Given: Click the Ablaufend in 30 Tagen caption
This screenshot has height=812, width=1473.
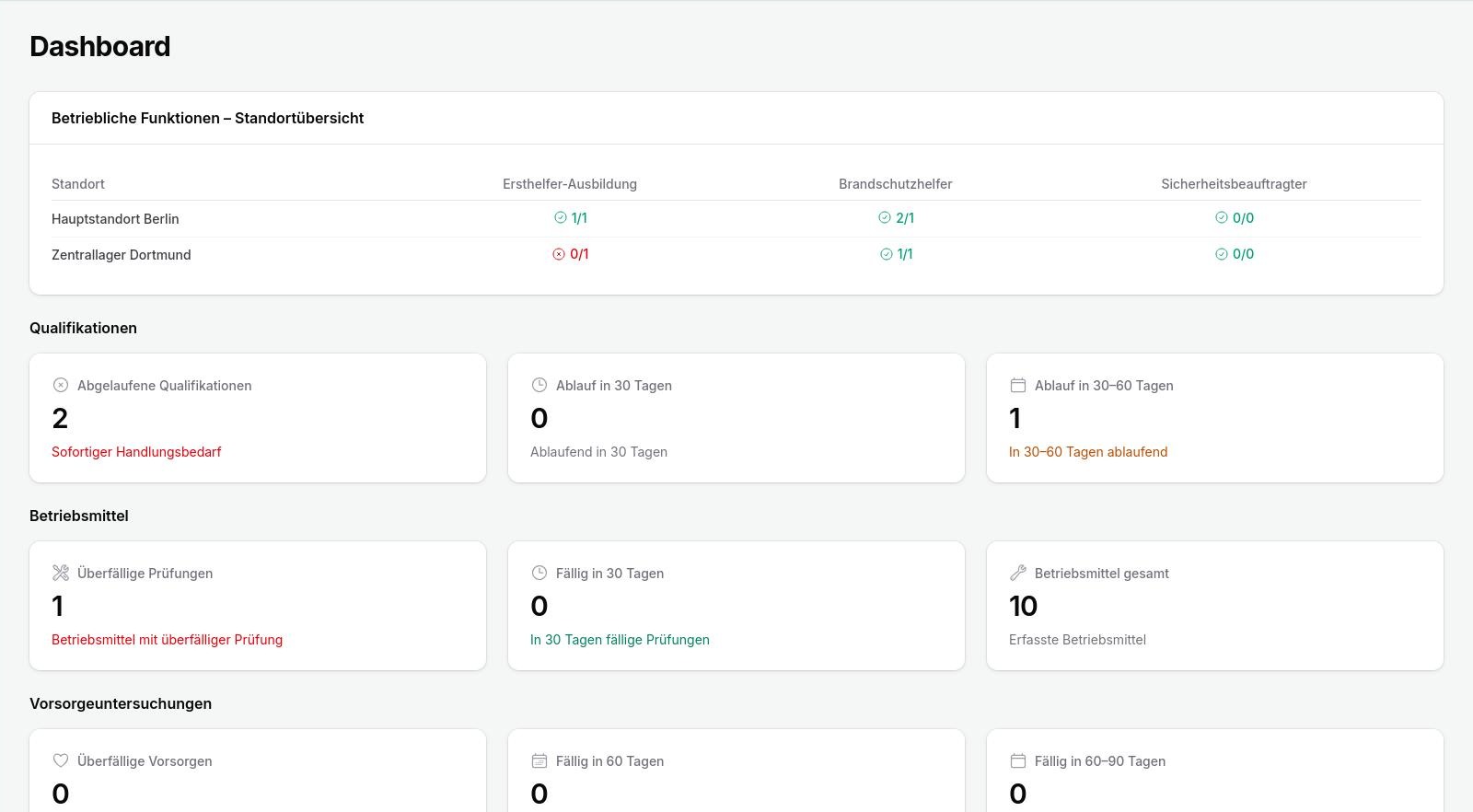Looking at the screenshot, I should pos(598,452).
